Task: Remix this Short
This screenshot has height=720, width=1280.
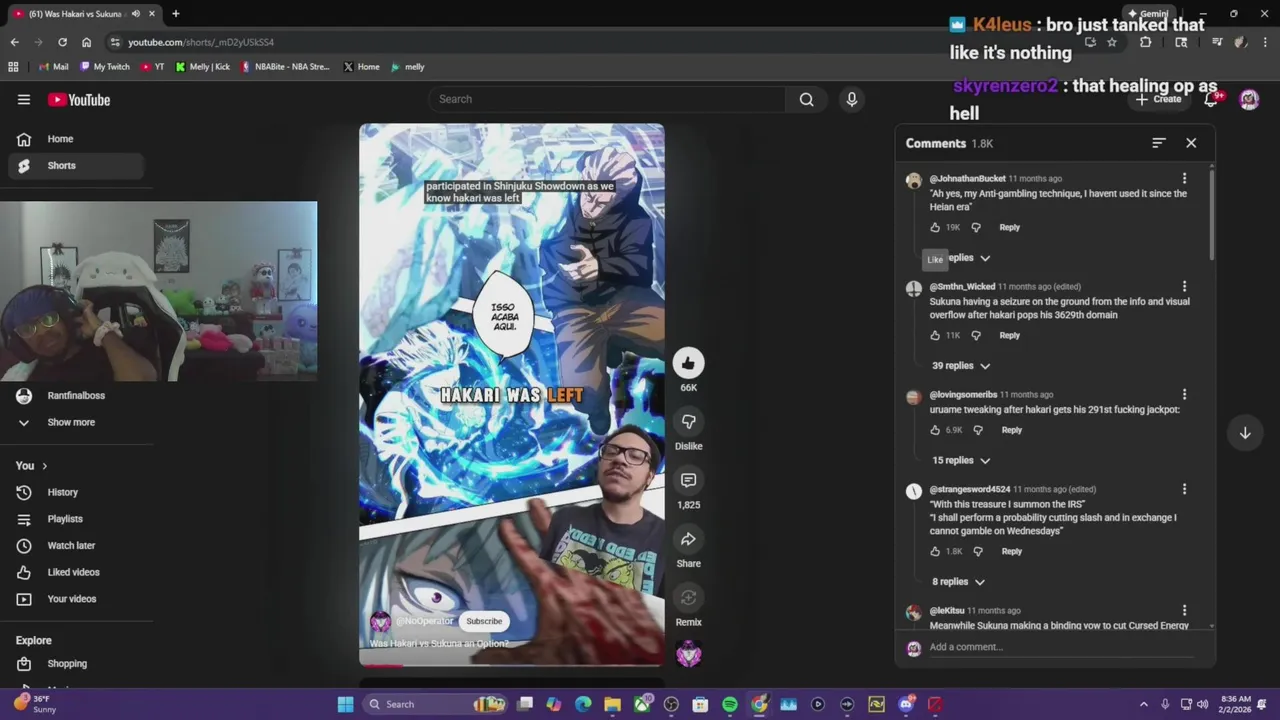Action: pos(688,598)
